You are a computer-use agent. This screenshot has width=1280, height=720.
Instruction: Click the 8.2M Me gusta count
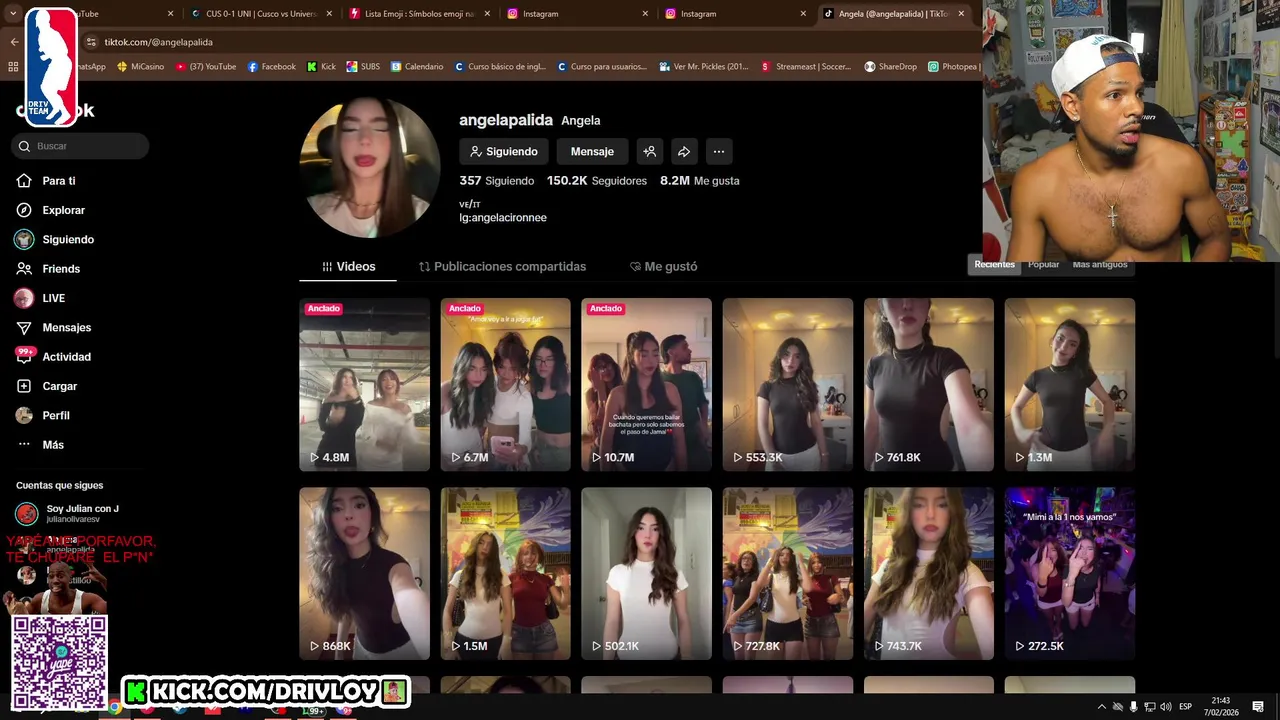pyautogui.click(x=700, y=181)
